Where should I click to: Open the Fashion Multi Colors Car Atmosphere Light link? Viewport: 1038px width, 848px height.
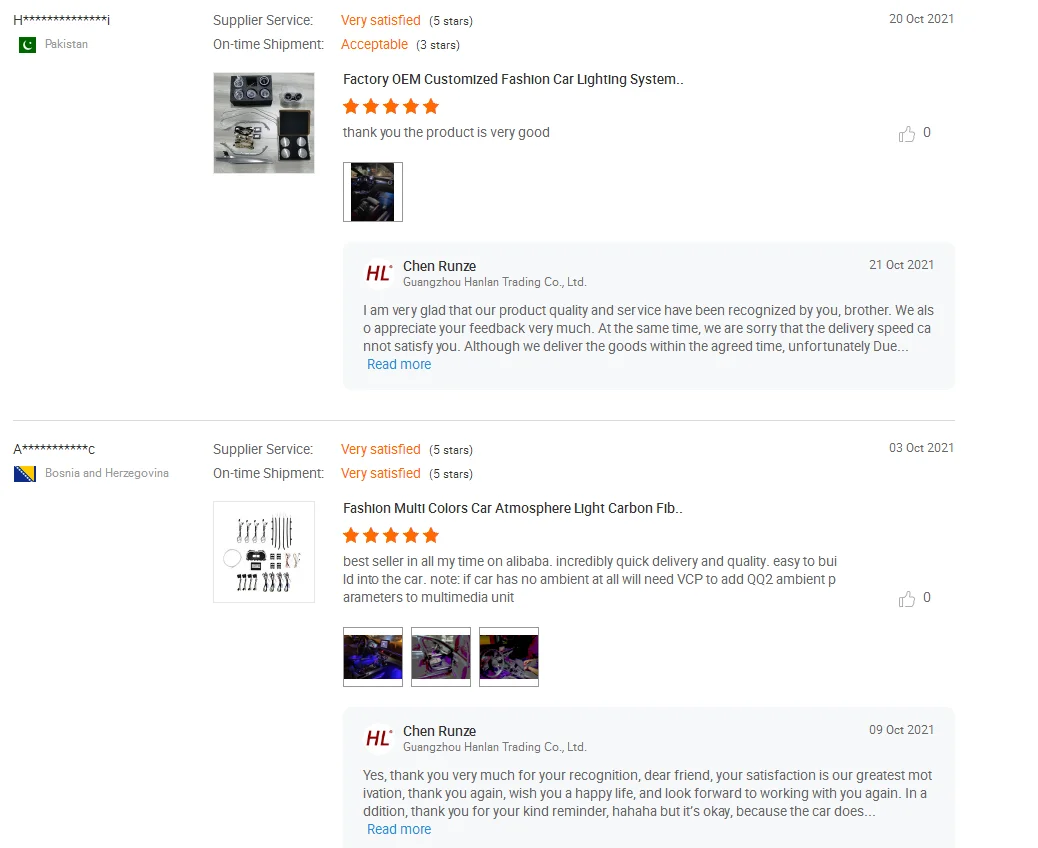pyautogui.click(x=512, y=508)
